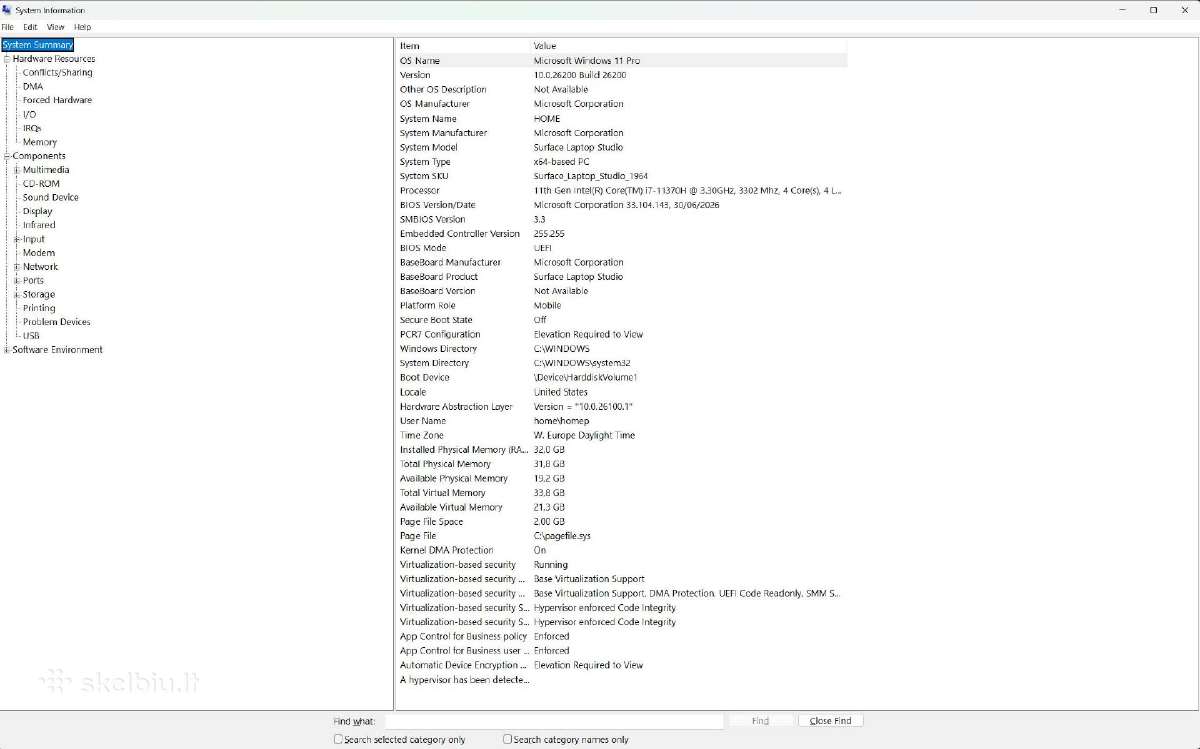Screen dimensions: 1200x749
Task: Open the Edit menu
Action: pyautogui.click(x=30, y=27)
